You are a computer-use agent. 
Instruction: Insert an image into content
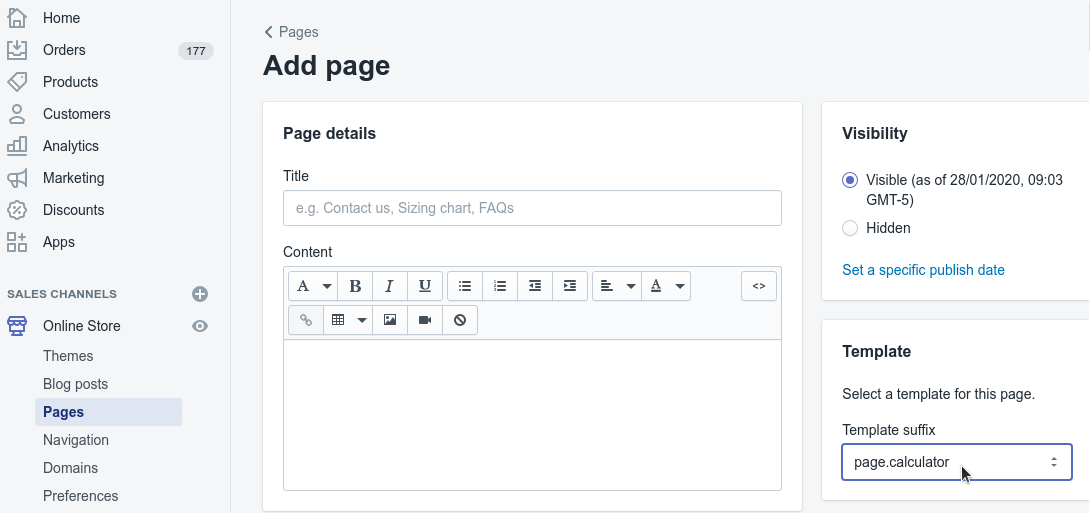(390, 320)
